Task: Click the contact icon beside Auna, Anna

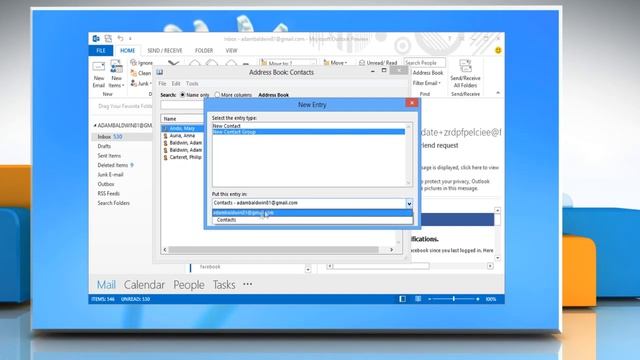Action: pyautogui.click(x=165, y=136)
